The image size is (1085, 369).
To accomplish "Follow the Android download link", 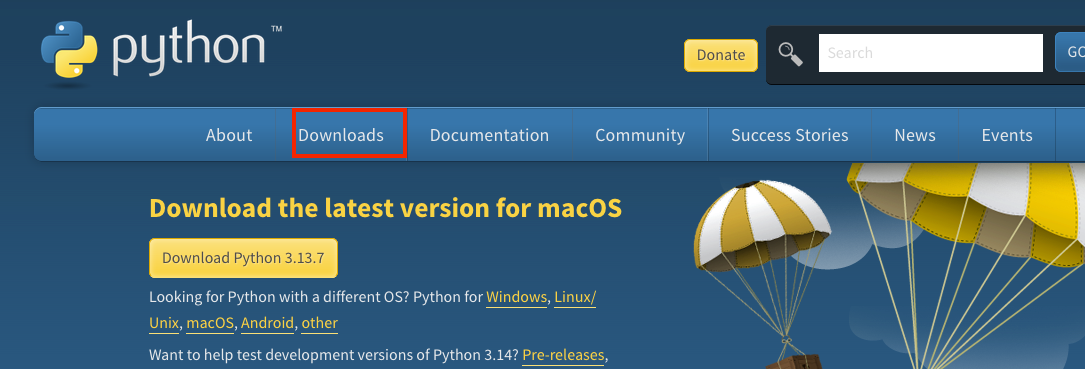I will (x=268, y=323).
